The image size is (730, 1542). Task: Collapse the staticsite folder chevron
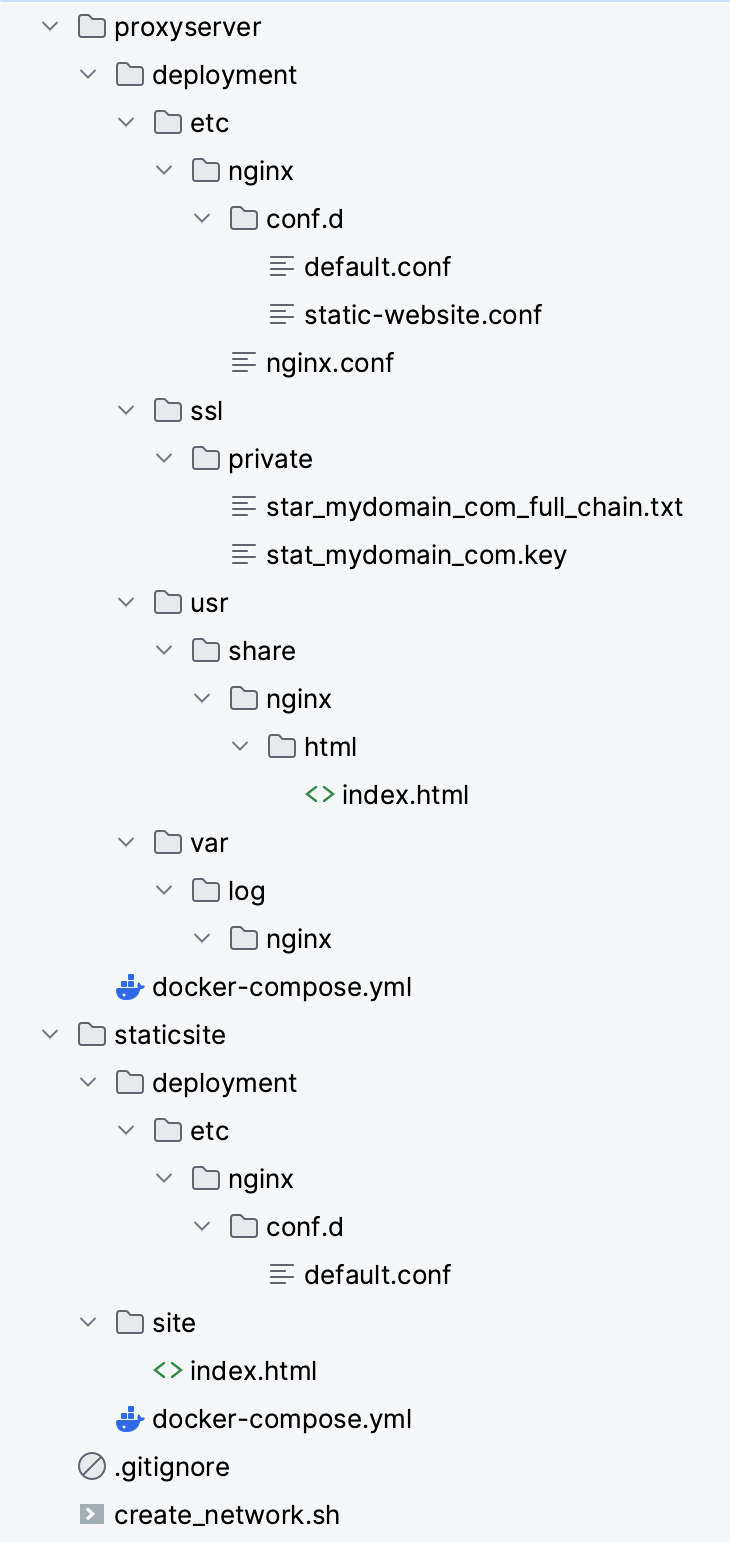point(49,1035)
